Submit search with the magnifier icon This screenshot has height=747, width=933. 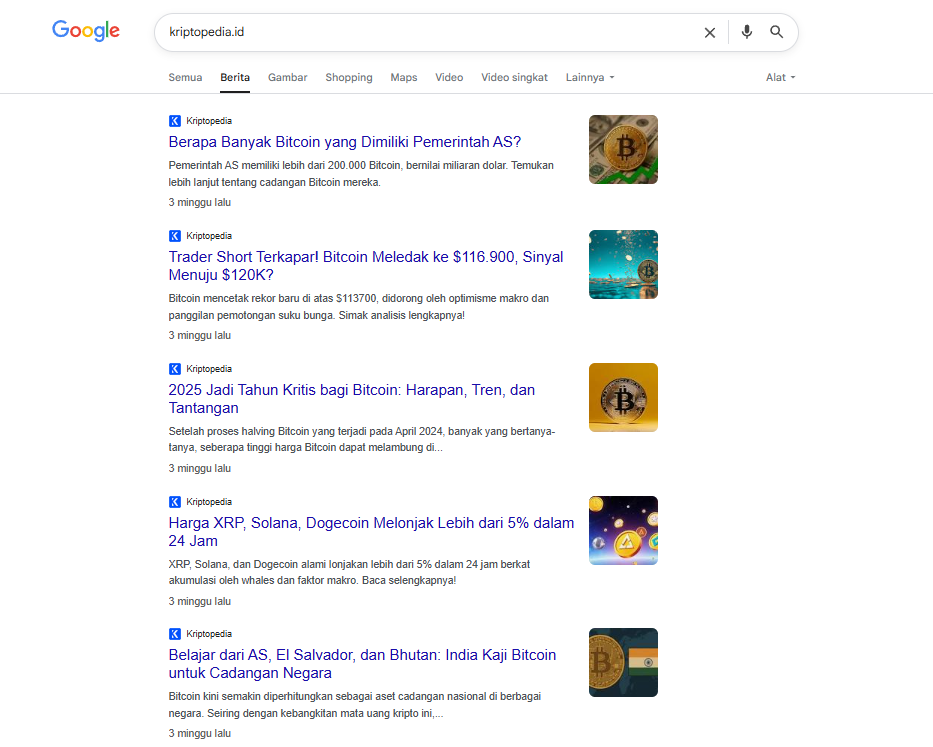click(x=777, y=32)
